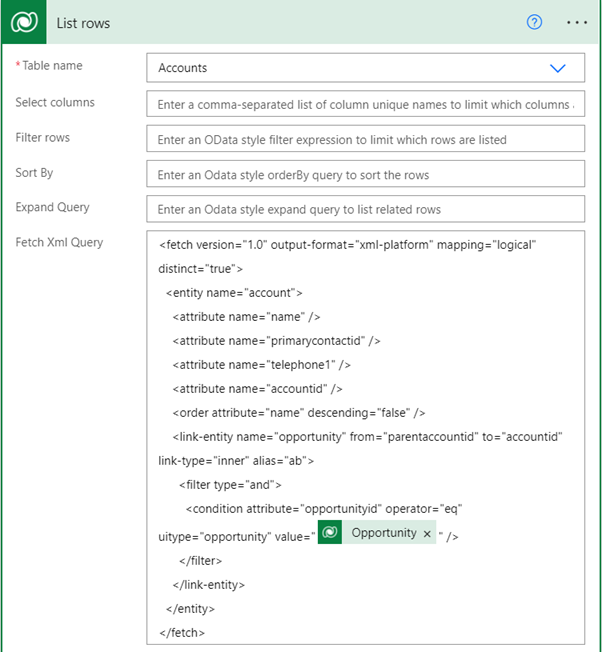Click the closing '</entity>' tag line
The image size is (602, 652).
(x=190, y=609)
